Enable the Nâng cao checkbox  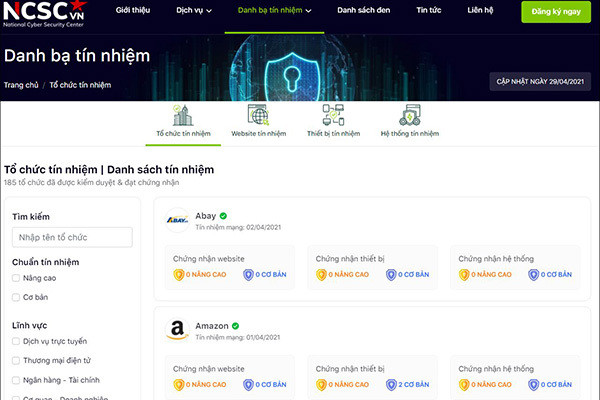tap(16, 279)
